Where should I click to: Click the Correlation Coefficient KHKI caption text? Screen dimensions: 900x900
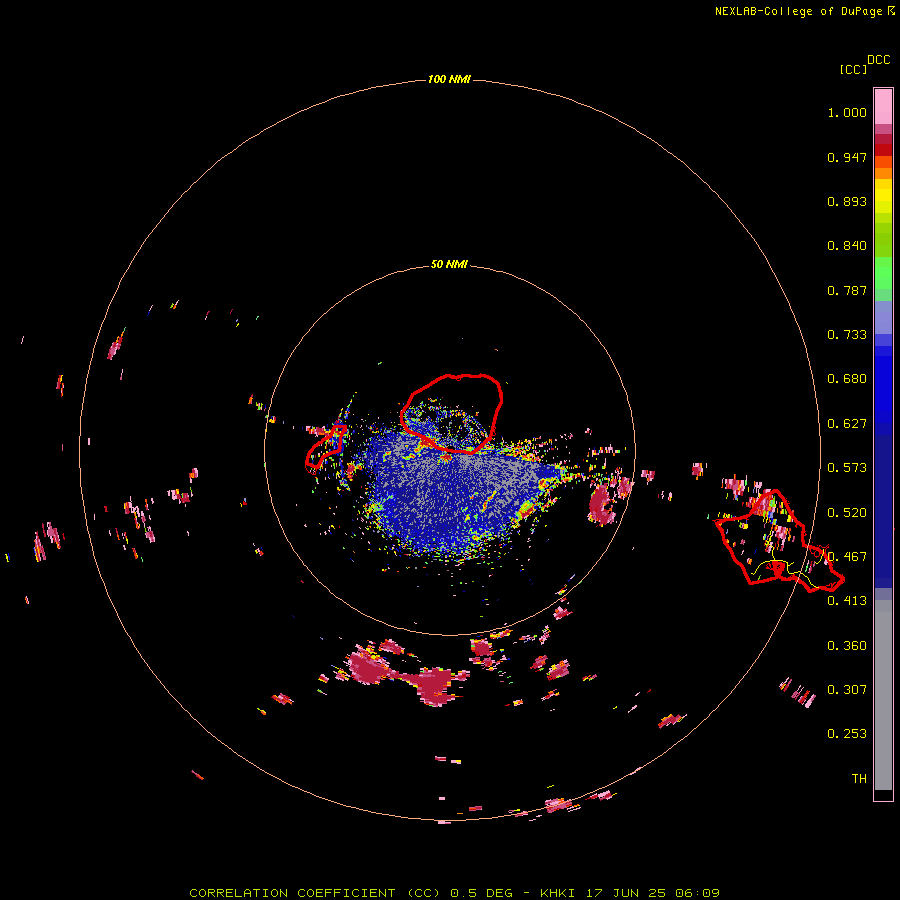point(454,893)
